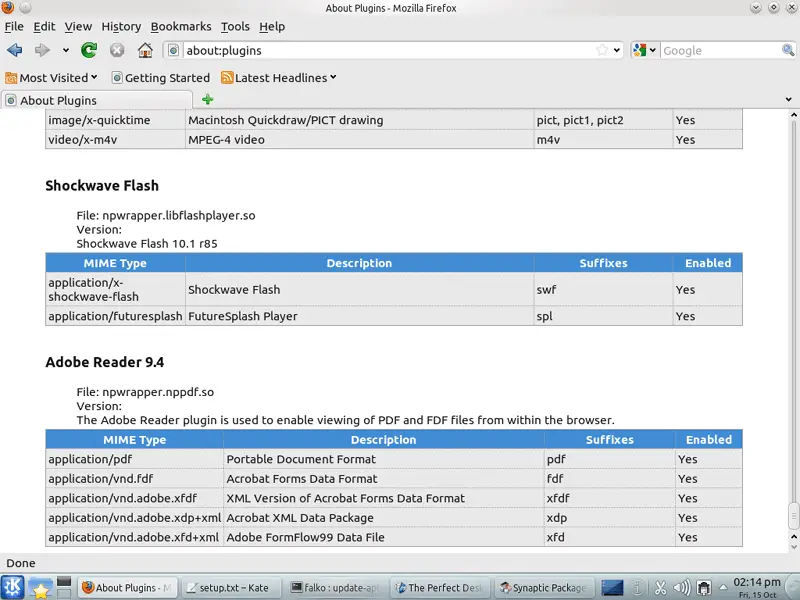The width and height of the screenshot is (800, 600).
Task: Click the blue screen tray icon
Action: pos(612,588)
